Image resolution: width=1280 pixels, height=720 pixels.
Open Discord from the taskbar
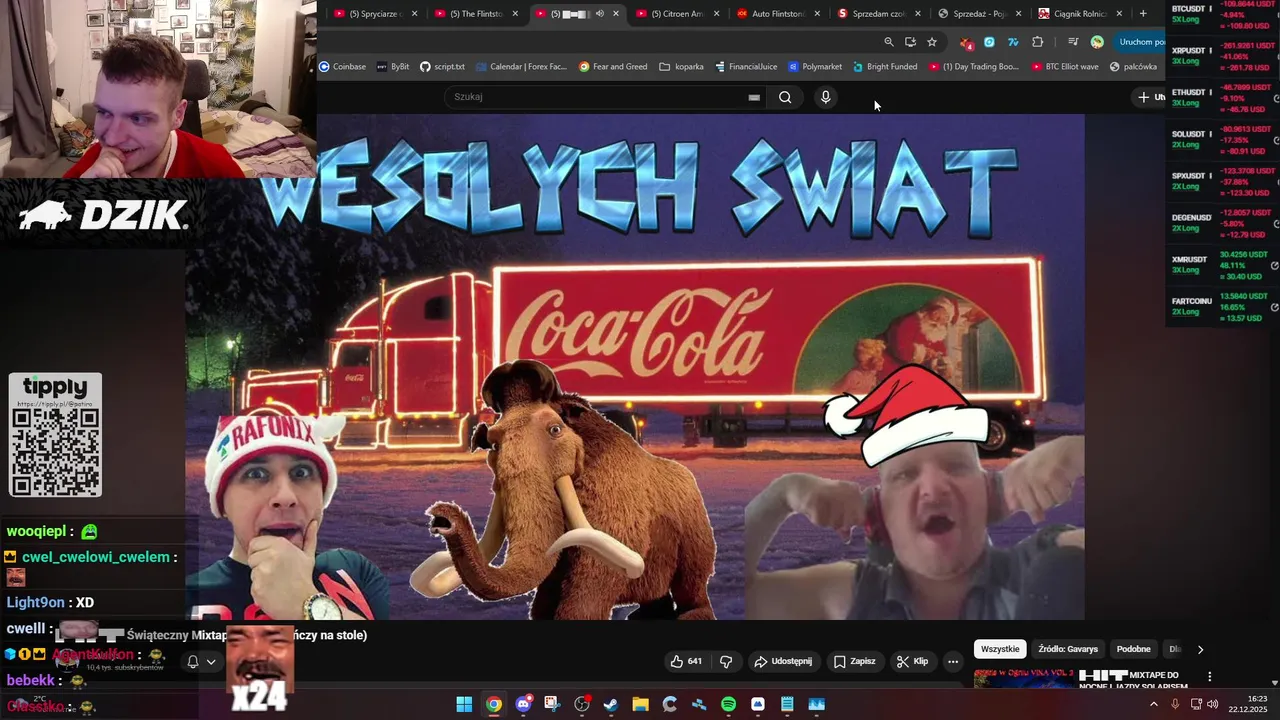[x=523, y=704]
